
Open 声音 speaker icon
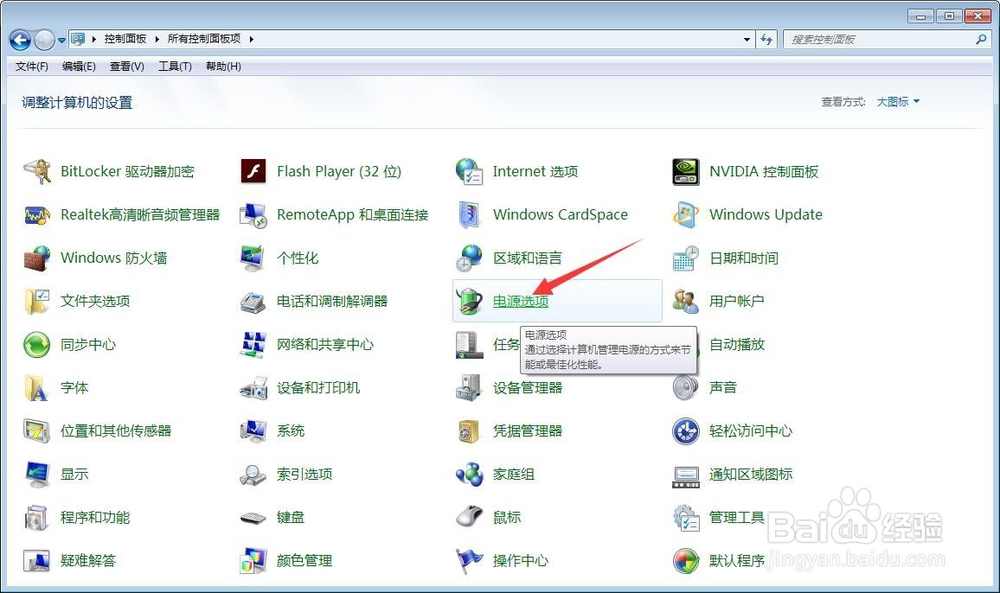tap(686, 388)
